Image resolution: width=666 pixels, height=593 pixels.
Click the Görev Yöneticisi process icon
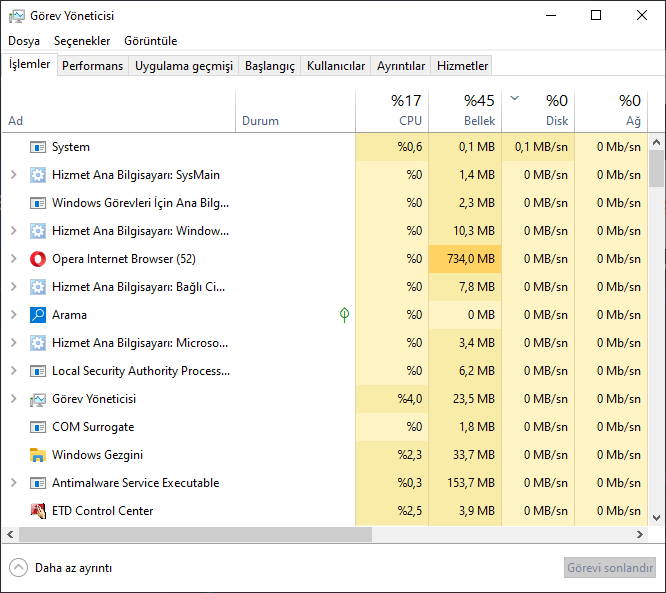tap(38, 399)
